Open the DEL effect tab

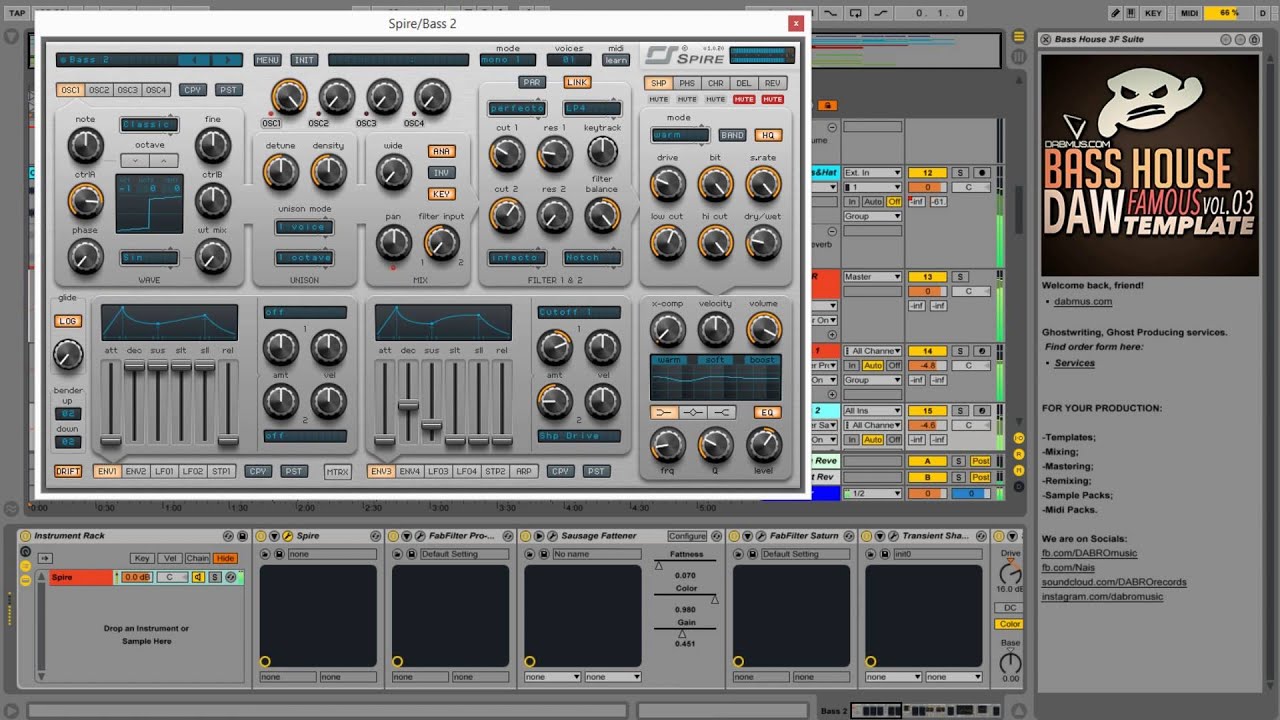[x=744, y=83]
